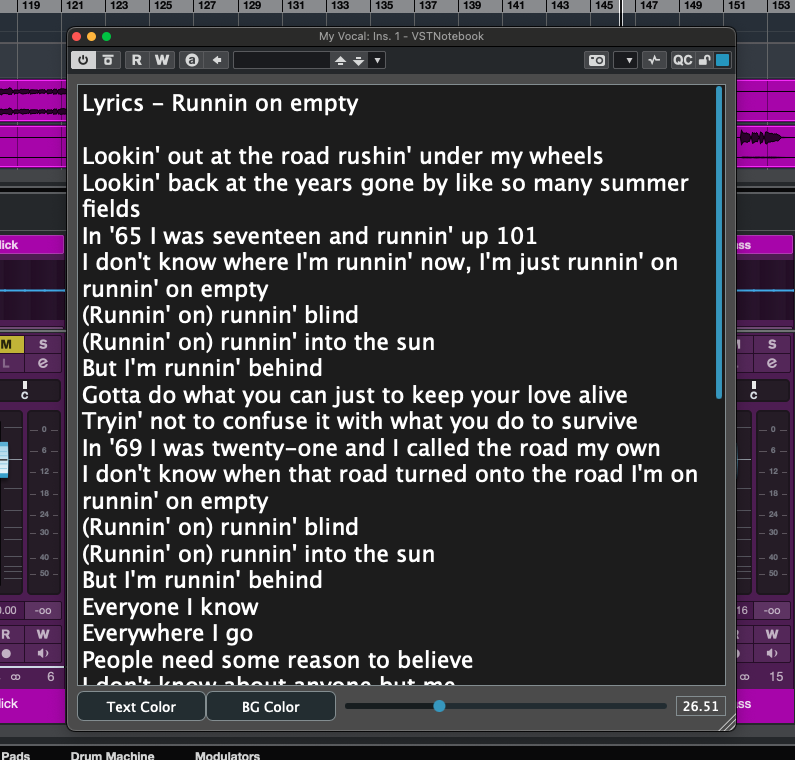The width and height of the screenshot is (795, 760).
Task: Toggle the lock icon next to QC
Action: [705, 60]
